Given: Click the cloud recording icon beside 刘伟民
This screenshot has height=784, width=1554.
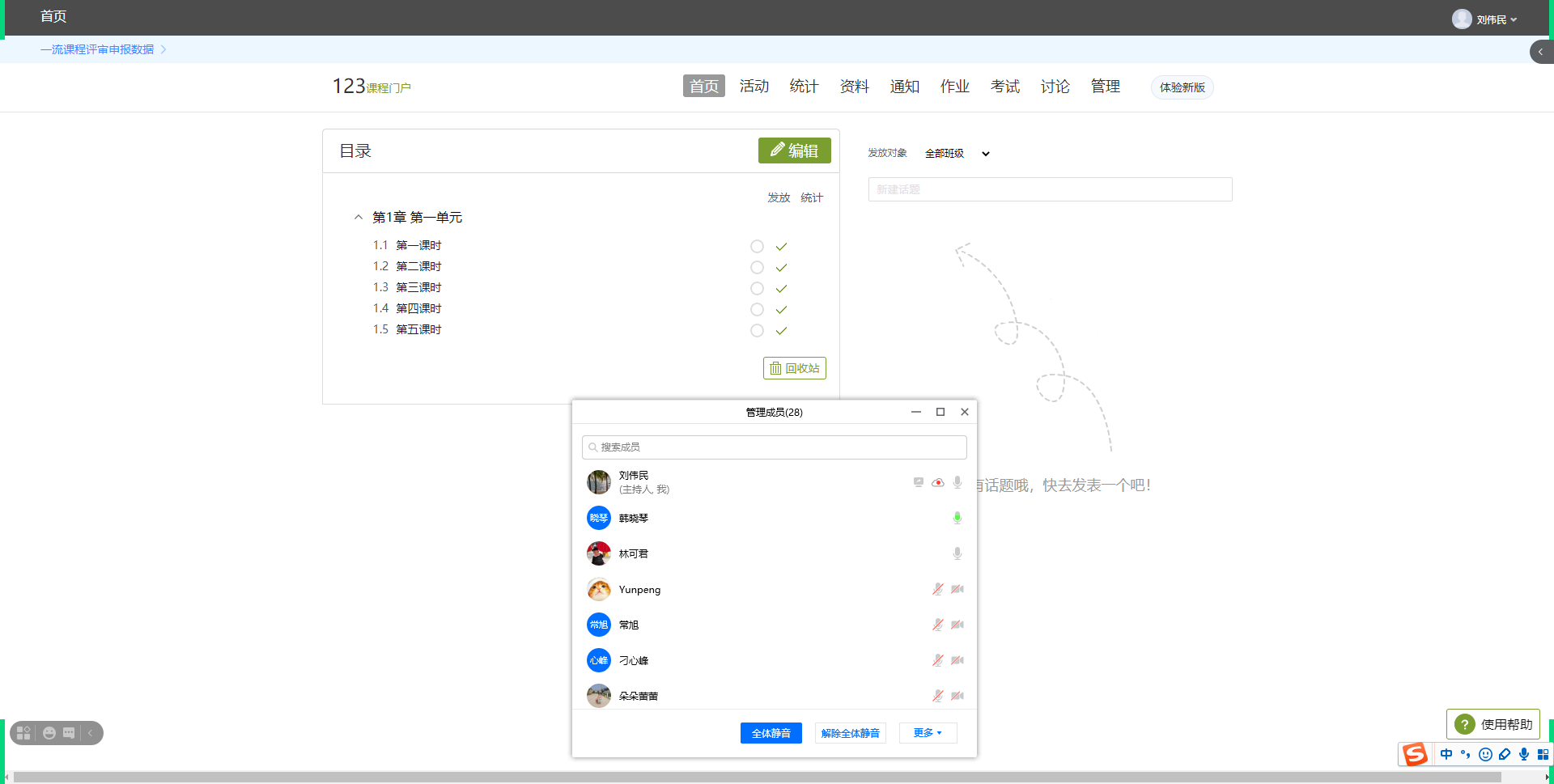Looking at the screenshot, I should coord(937,483).
